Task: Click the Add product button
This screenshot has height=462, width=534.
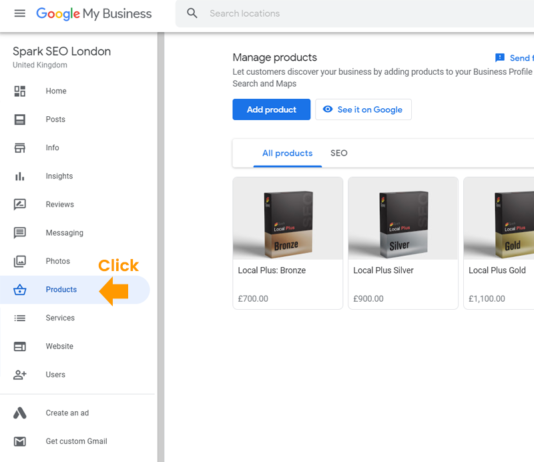Action: point(271,110)
